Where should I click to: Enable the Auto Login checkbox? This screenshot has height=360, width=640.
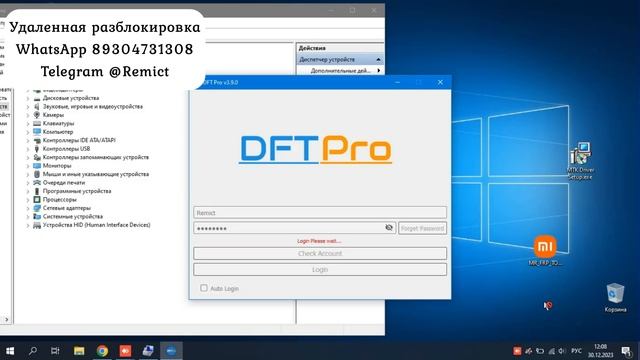tap(204, 288)
